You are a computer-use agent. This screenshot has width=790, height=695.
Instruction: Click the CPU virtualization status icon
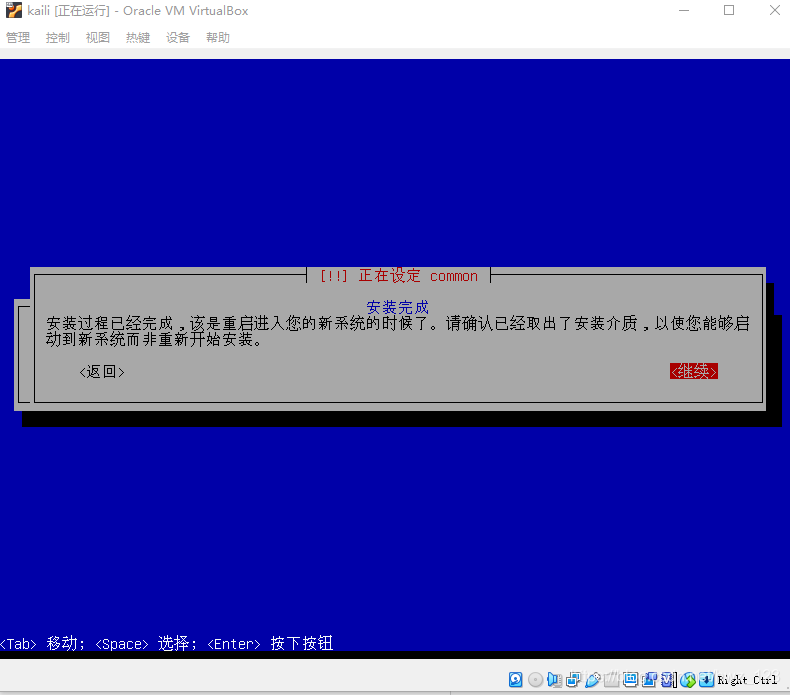coord(668,679)
